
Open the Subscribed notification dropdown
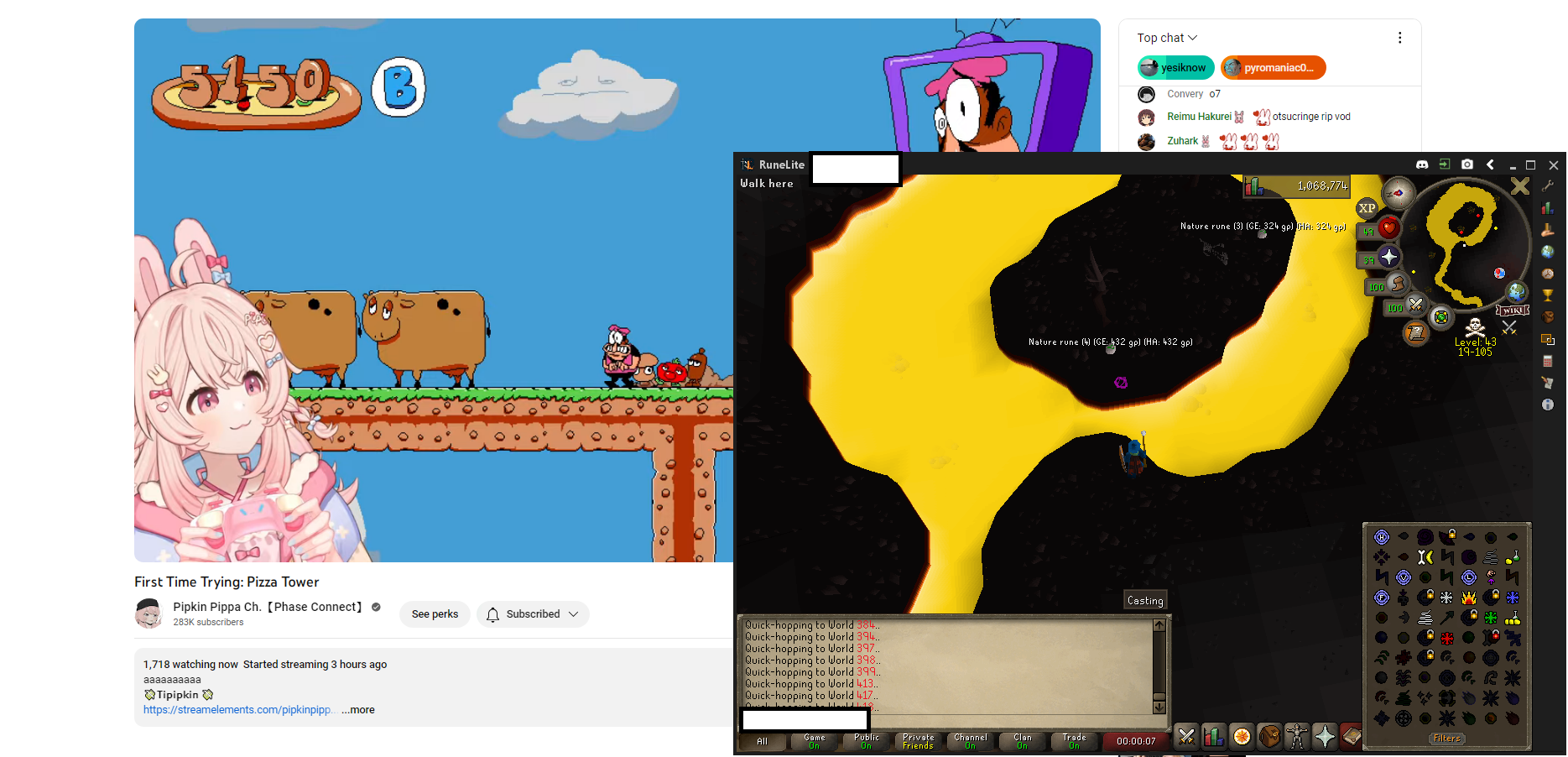[x=533, y=614]
